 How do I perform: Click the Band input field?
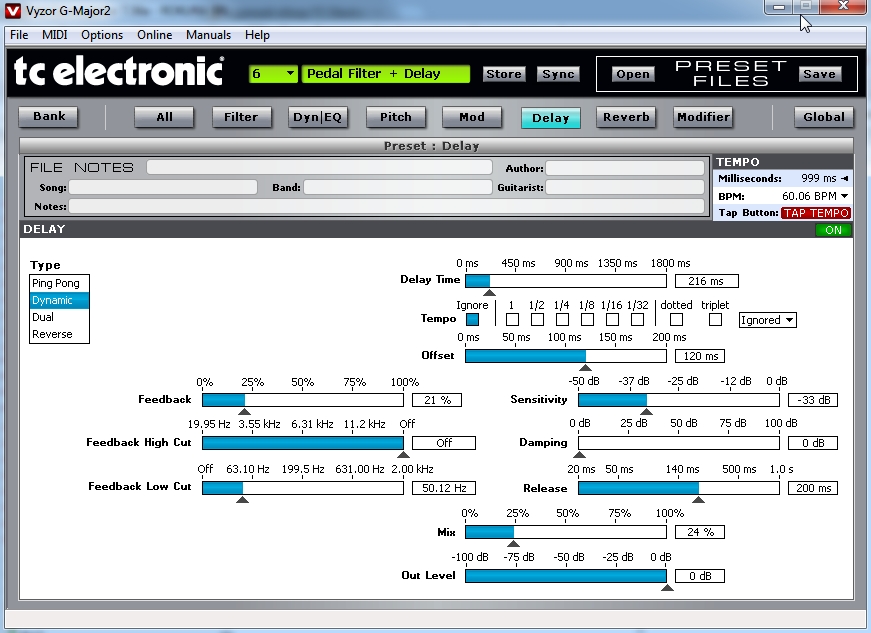pos(398,187)
